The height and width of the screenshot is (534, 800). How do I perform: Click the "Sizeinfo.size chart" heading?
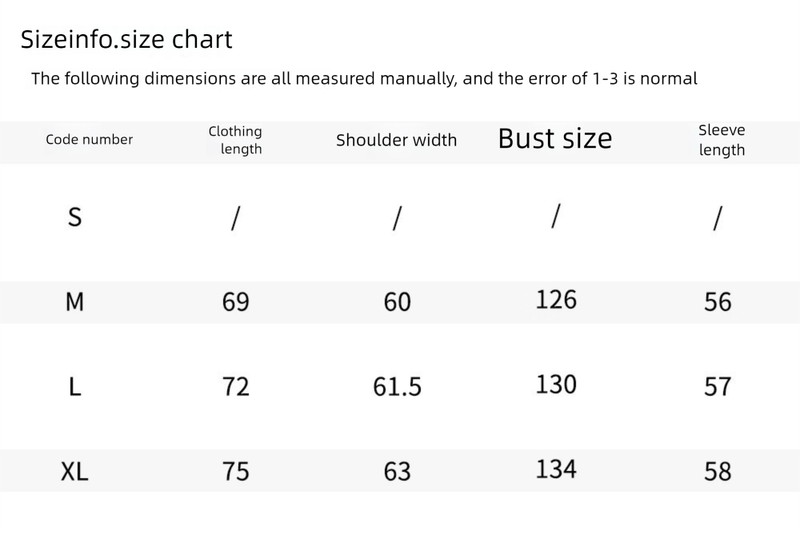127,40
